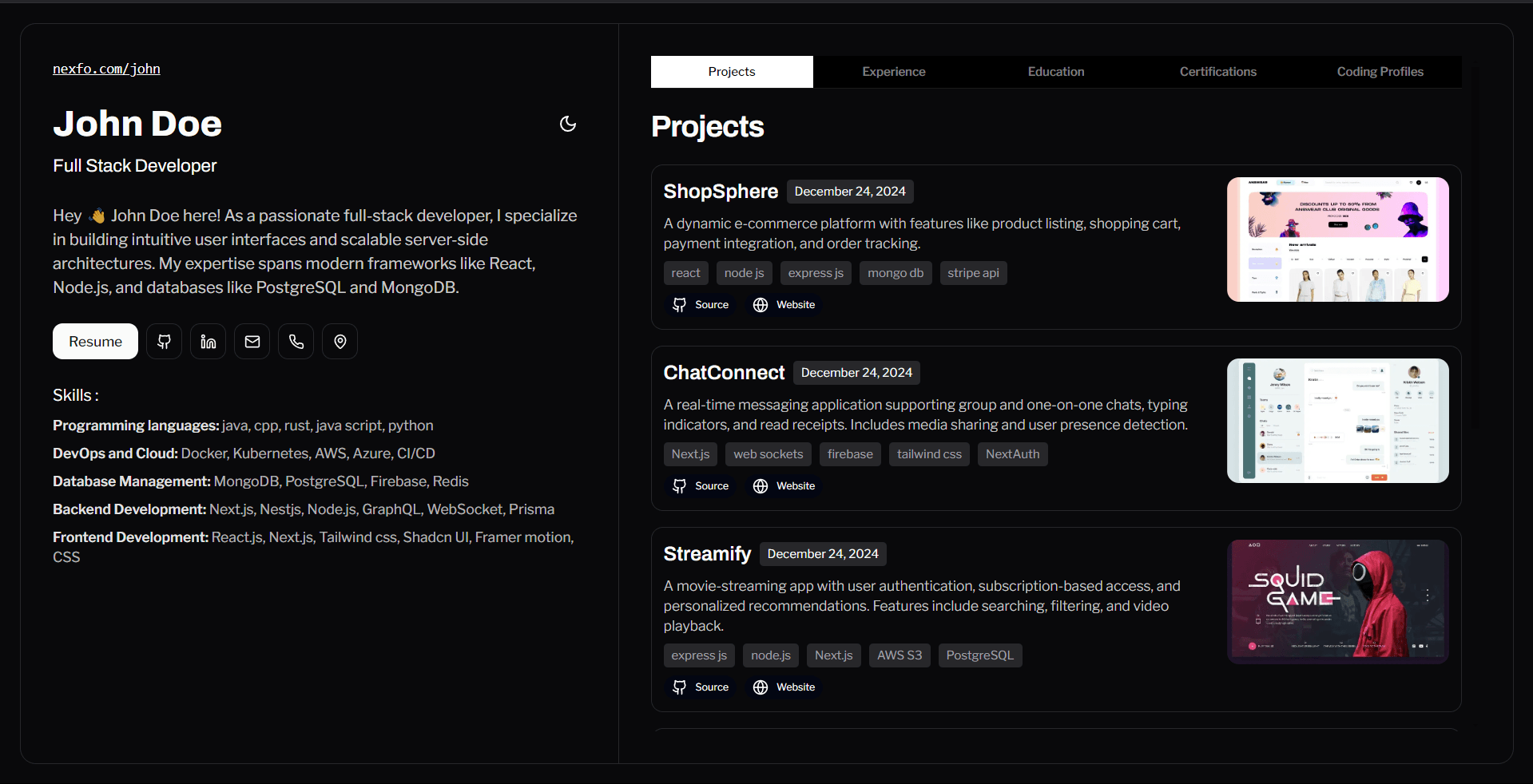Click ShopSphere's Website globe icon
The width and height of the screenshot is (1533, 784).
pyautogui.click(x=759, y=305)
